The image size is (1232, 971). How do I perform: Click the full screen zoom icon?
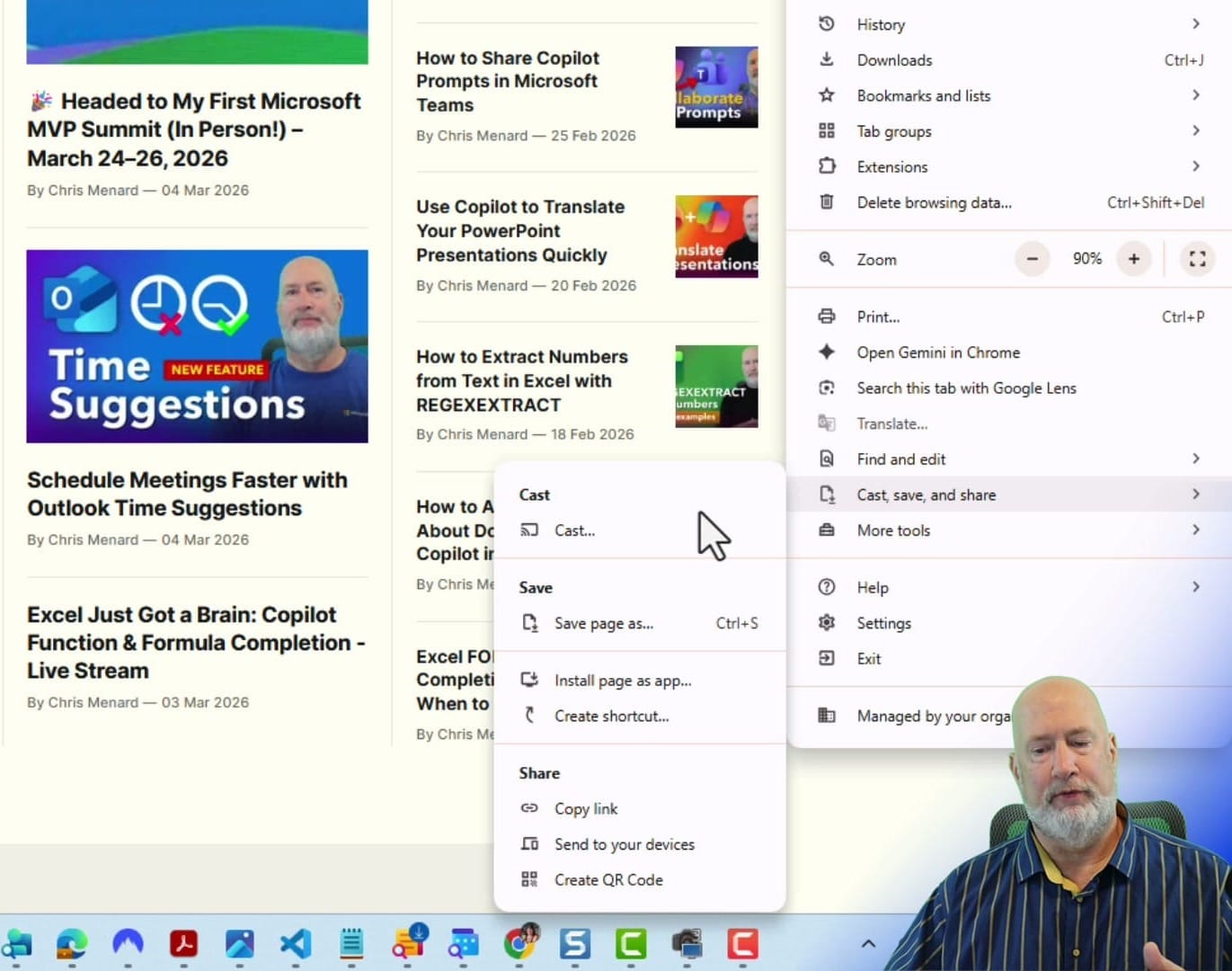[1196, 259]
